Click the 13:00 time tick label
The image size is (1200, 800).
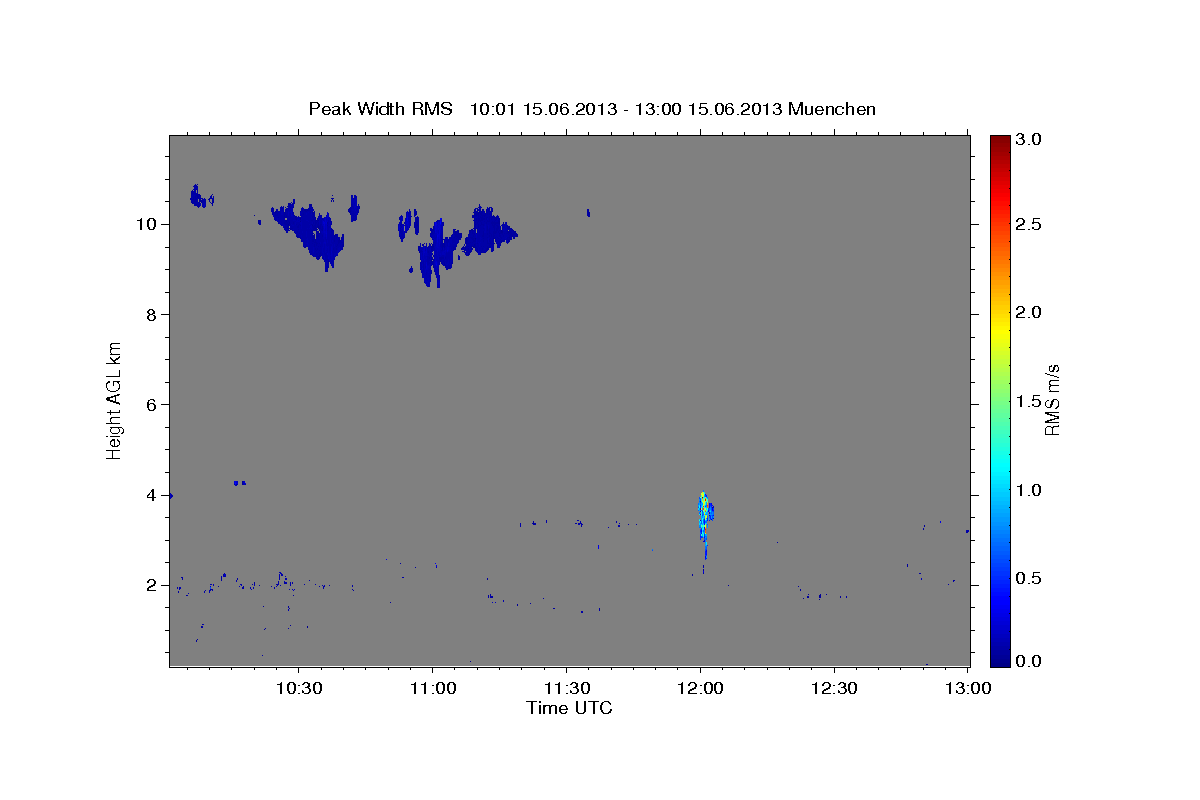click(x=968, y=688)
